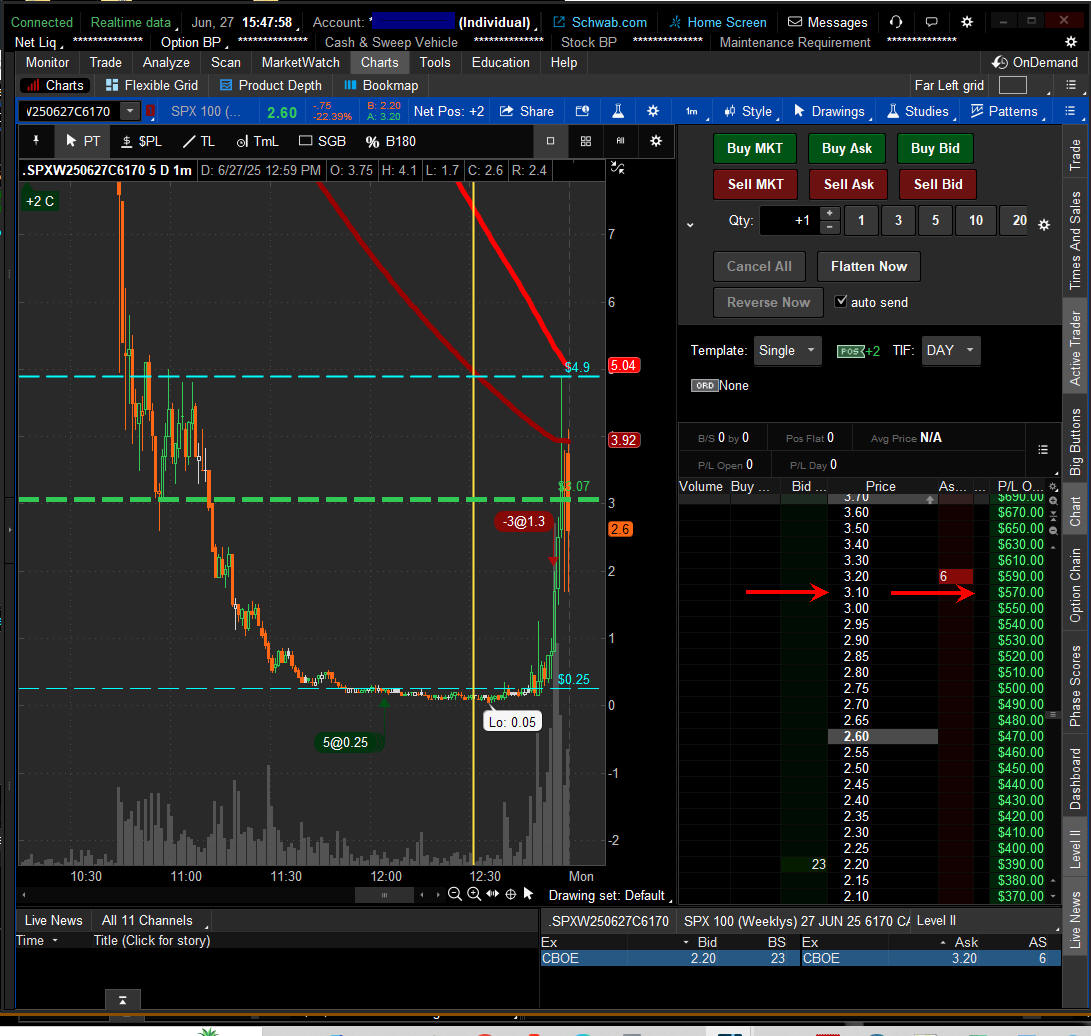Screen dimensions: 1091x1036
Task: Select the B180 percent tool
Action: 390,141
